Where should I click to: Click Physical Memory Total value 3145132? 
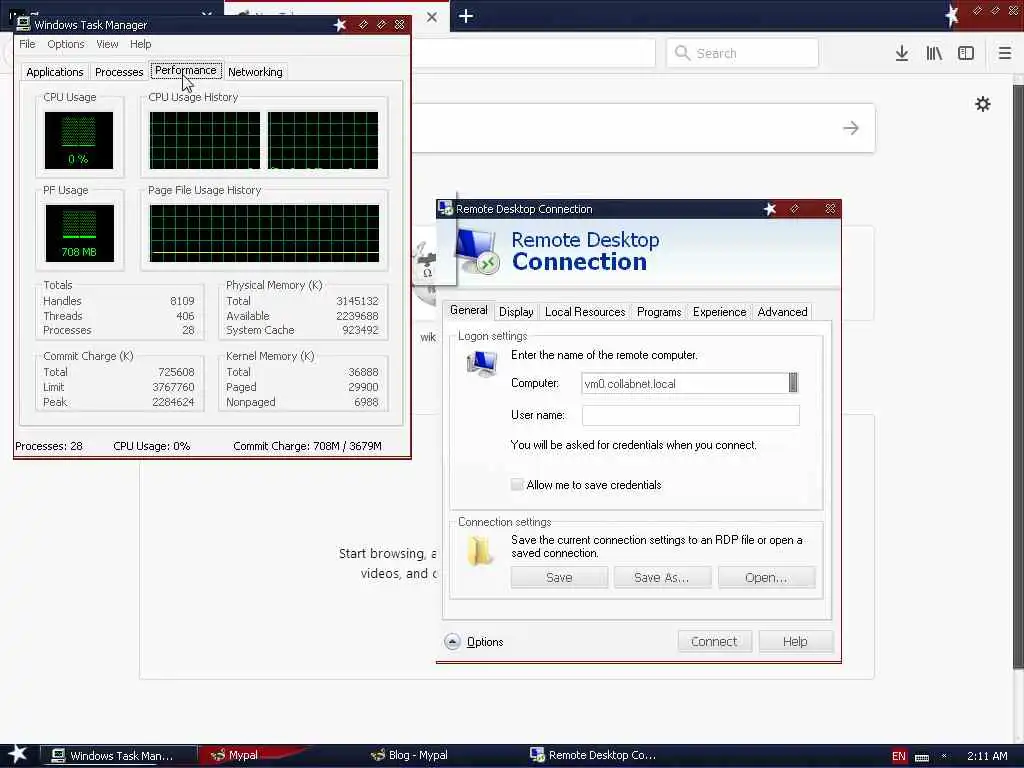[x=357, y=301]
